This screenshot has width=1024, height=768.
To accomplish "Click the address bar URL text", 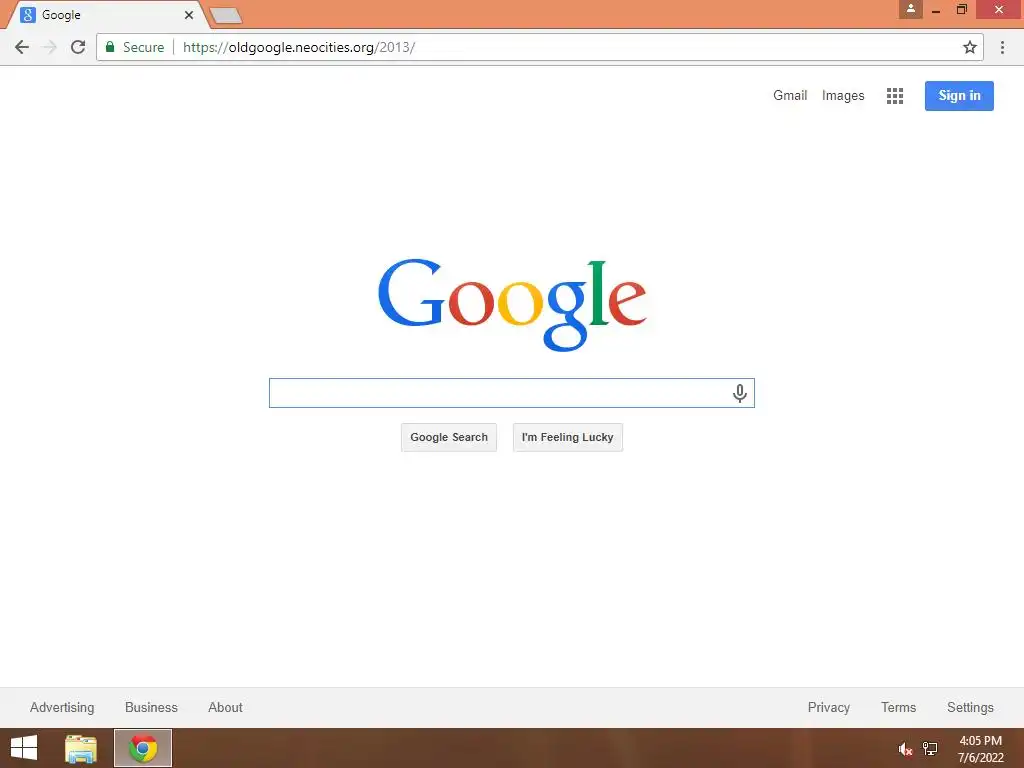I will pyautogui.click(x=298, y=47).
